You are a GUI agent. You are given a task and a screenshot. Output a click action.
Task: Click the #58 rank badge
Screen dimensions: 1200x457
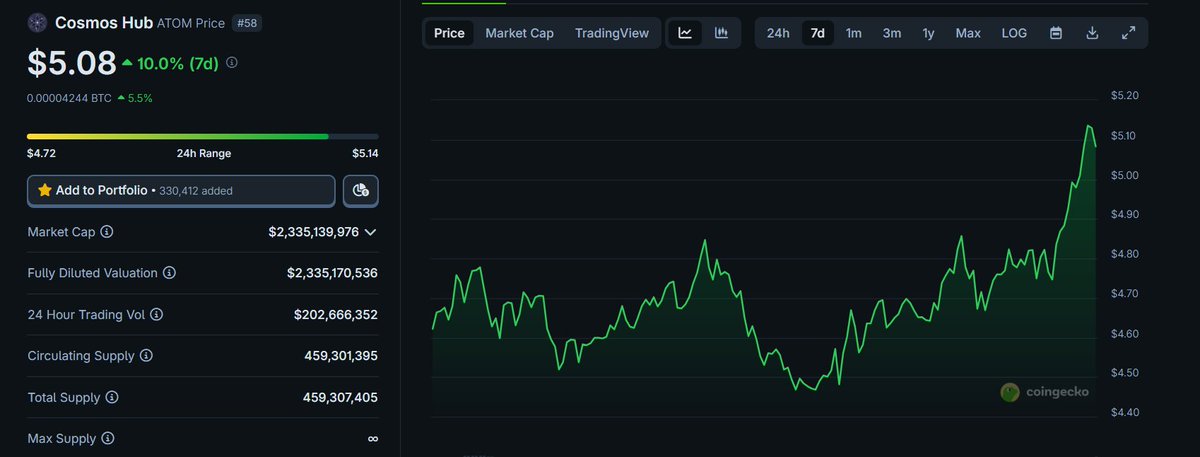[x=247, y=22]
